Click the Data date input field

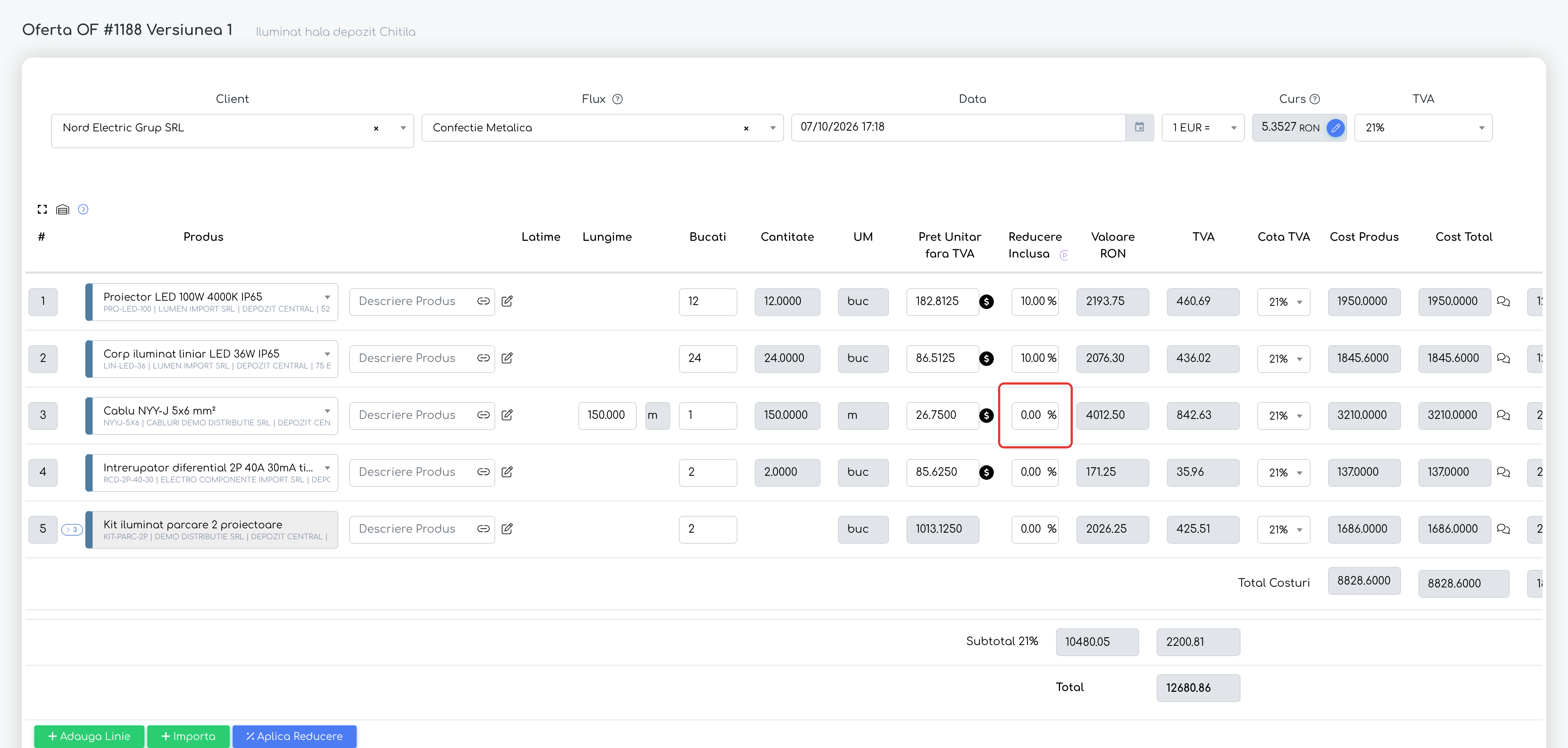[958, 127]
